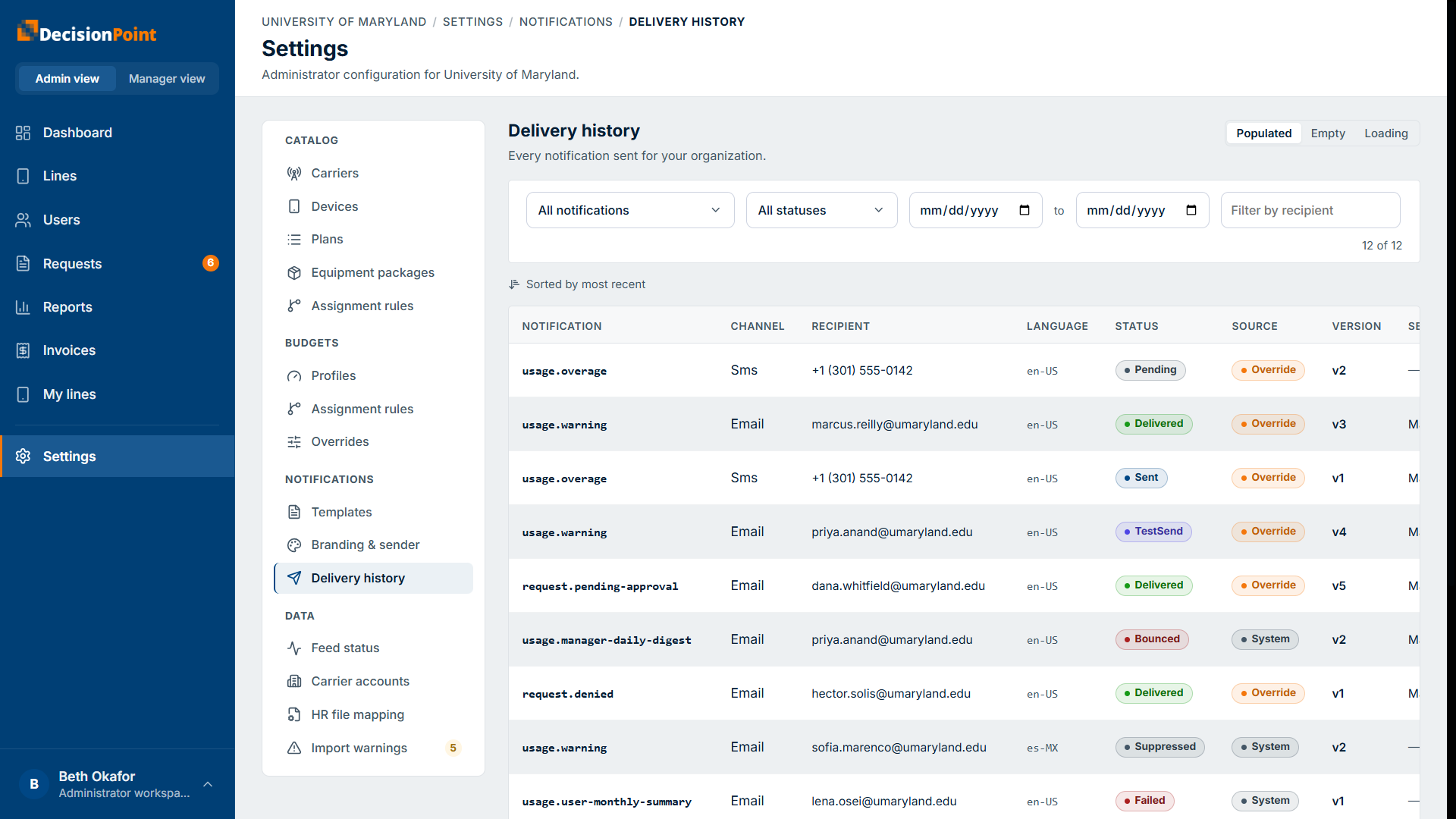Open the Lines sidebar icon

[x=23, y=176]
